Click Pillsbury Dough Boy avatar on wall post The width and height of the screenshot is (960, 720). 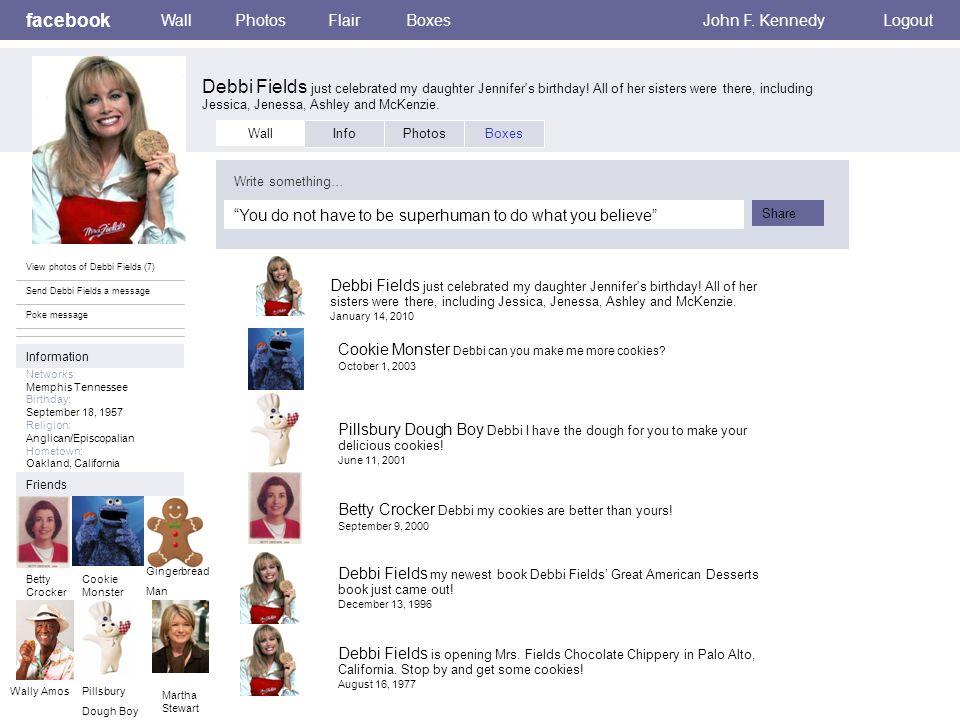click(276, 430)
